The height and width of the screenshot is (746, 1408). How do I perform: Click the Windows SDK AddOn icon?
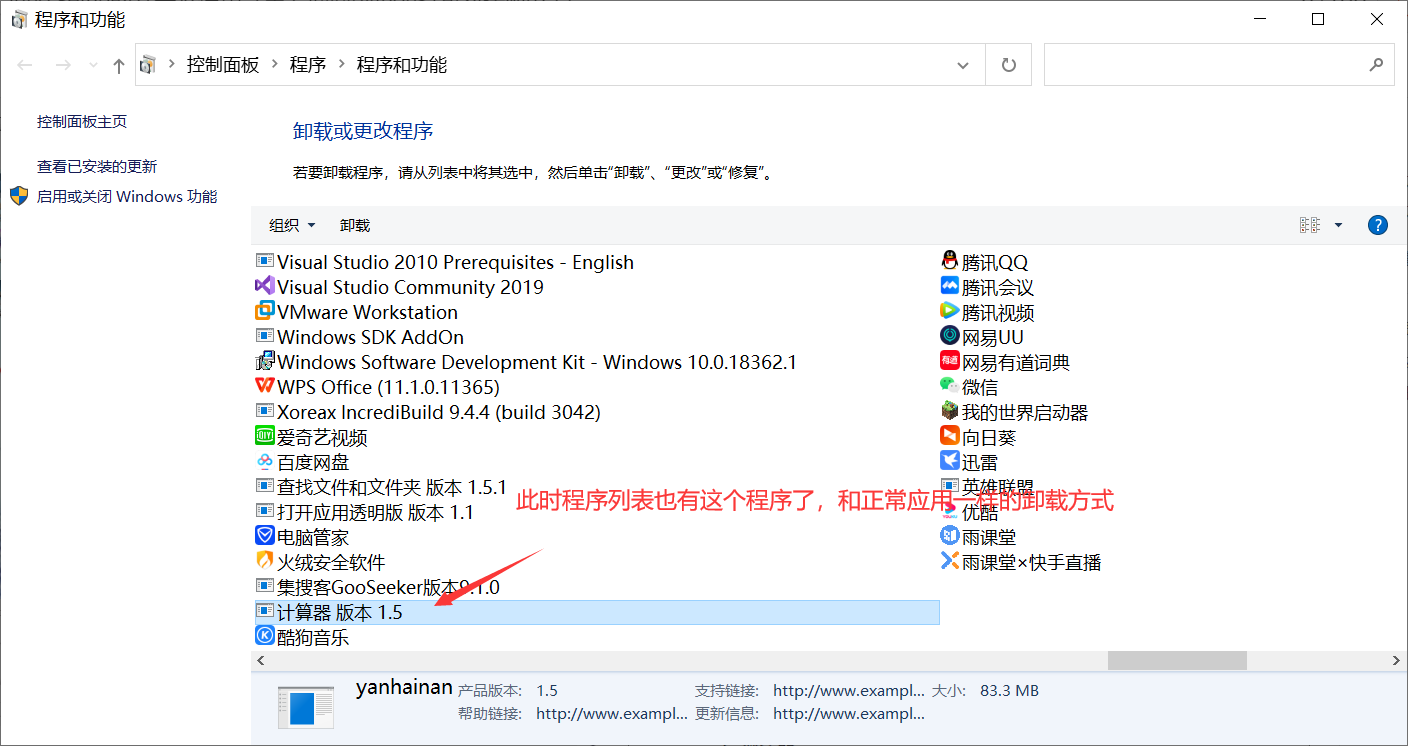[265, 337]
